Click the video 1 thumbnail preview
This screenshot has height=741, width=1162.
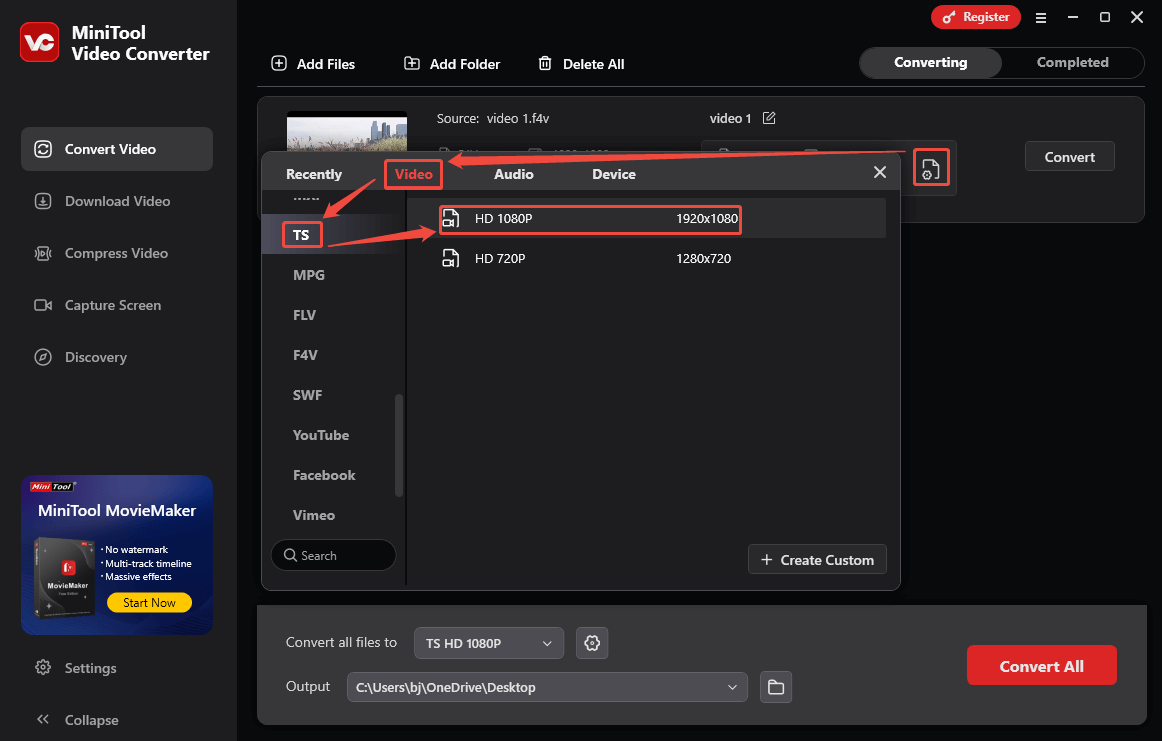coord(347,132)
